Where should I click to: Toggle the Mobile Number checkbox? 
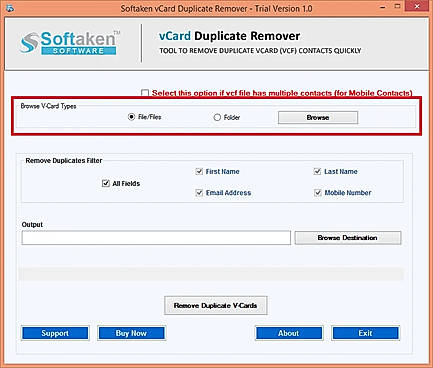click(318, 193)
